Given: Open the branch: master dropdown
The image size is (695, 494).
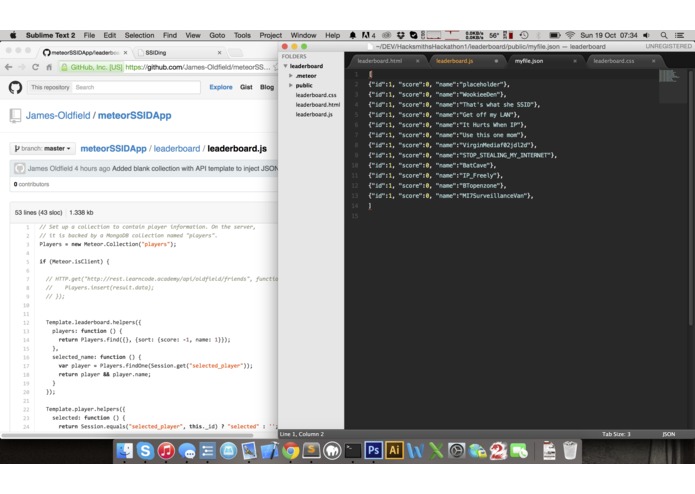Looking at the screenshot, I should 43,148.
